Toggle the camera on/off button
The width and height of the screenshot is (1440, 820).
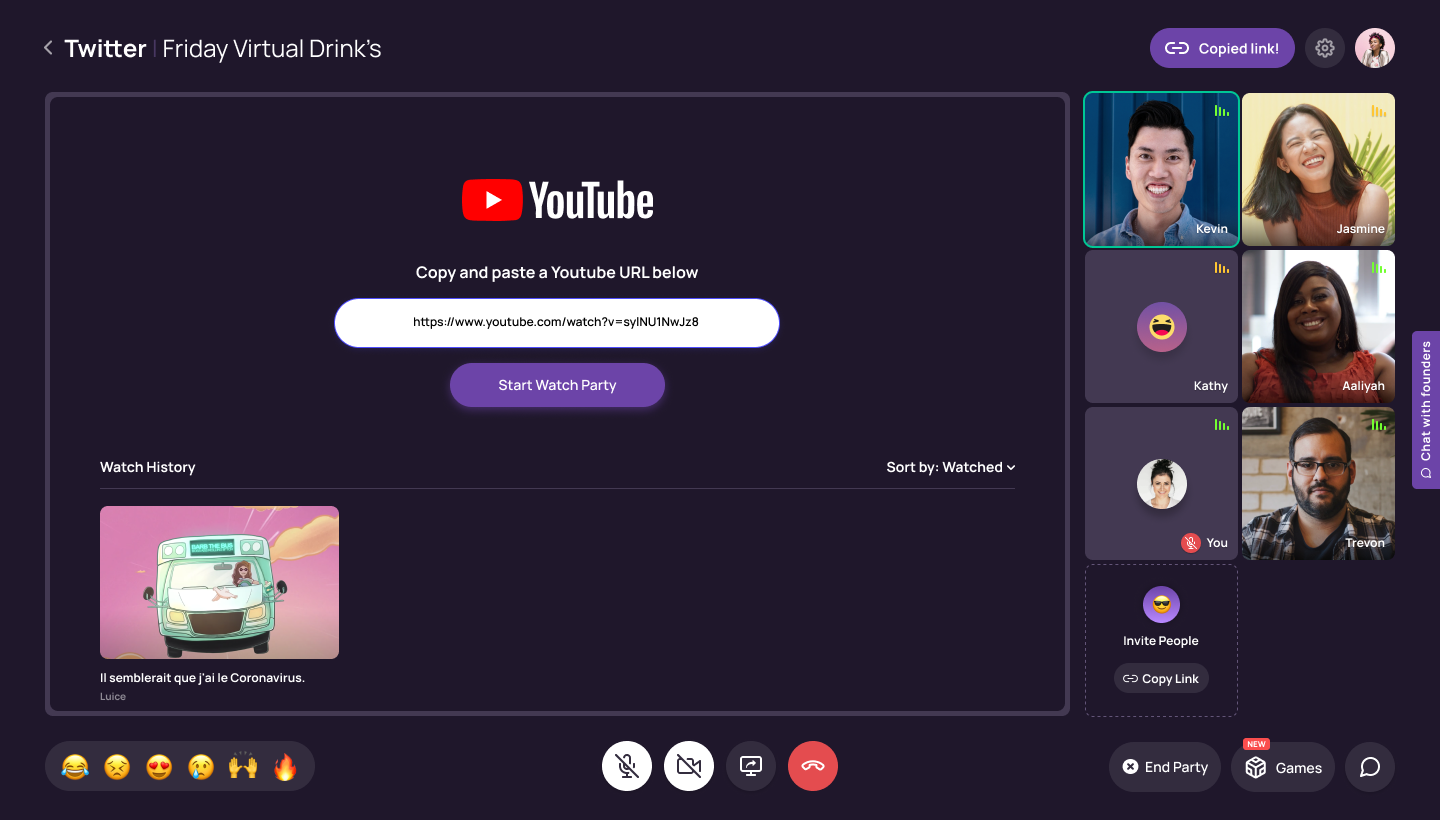pos(689,767)
